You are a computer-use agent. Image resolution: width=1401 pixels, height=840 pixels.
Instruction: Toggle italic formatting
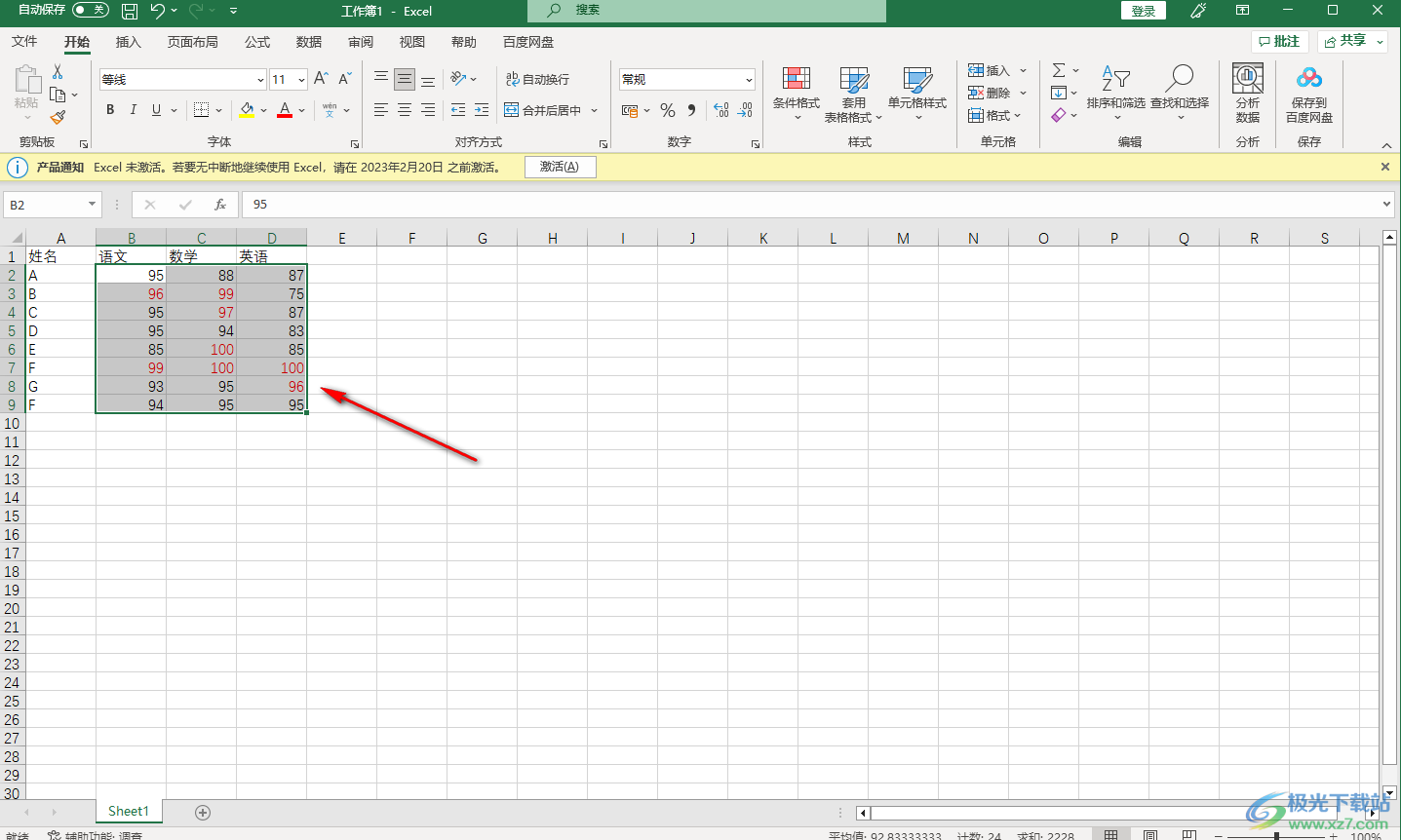point(134,110)
